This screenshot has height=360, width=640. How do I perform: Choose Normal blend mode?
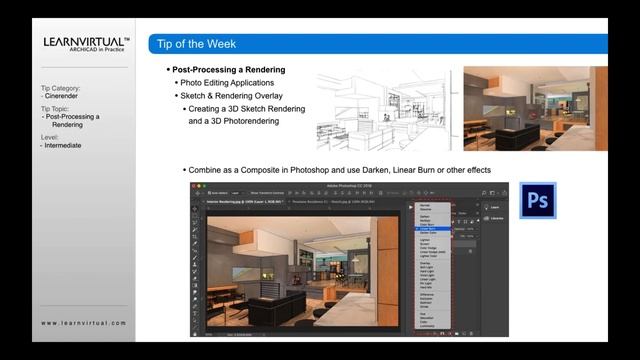pyautogui.click(x=425, y=205)
